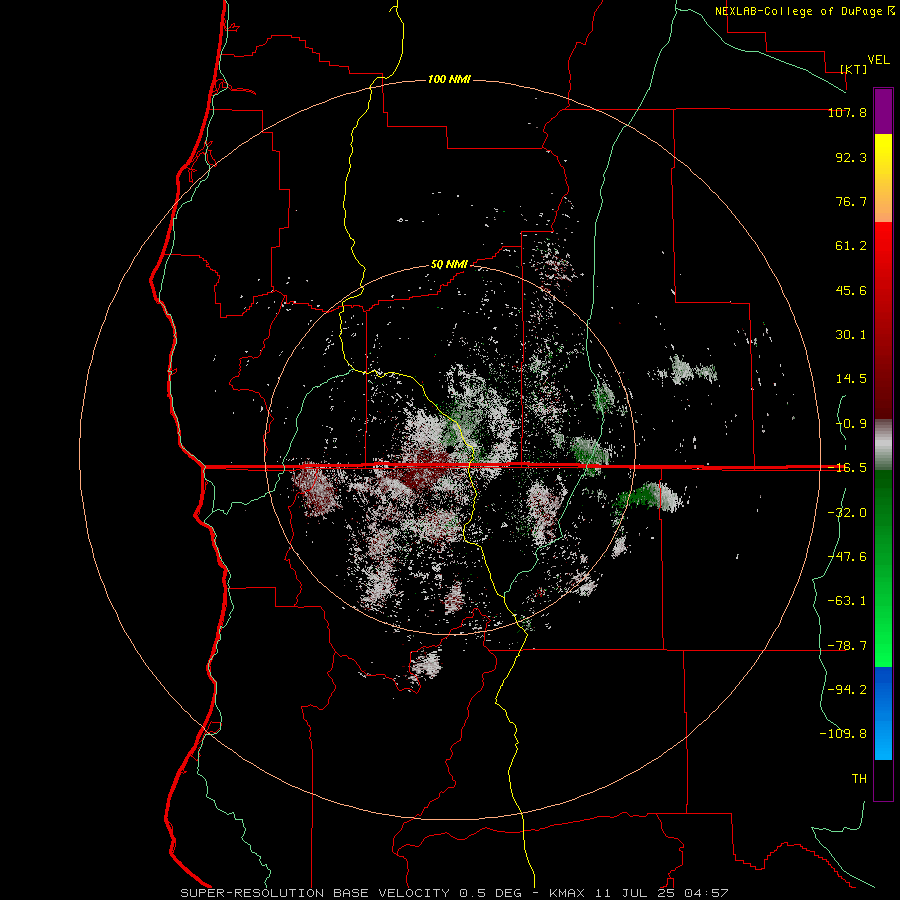900x900 pixels.
Task: Click the blue segment of velocity scale
Action: coord(883,713)
